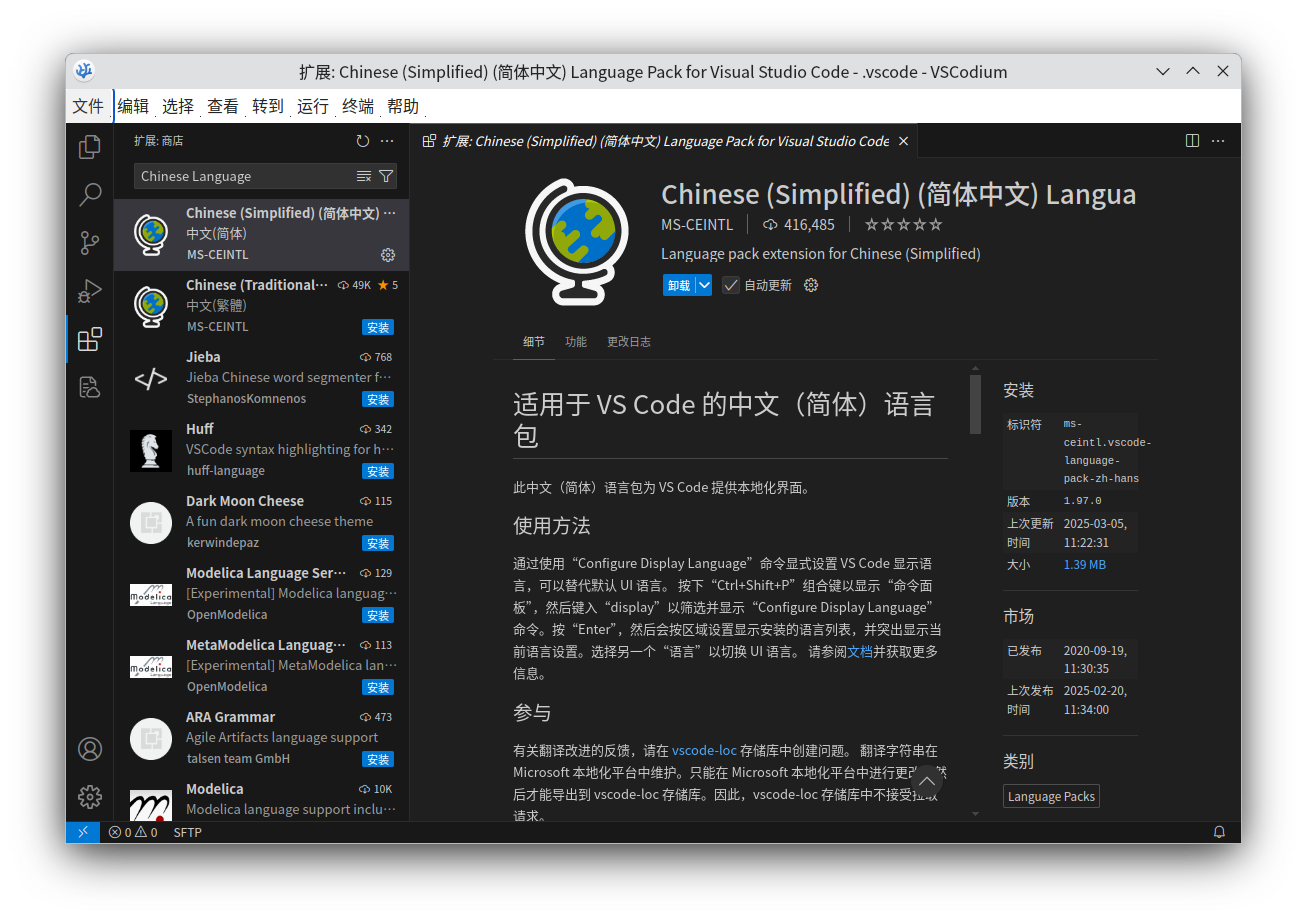Select the Huff extension list entry
The height and width of the screenshot is (921, 1307).
[262, 450]
